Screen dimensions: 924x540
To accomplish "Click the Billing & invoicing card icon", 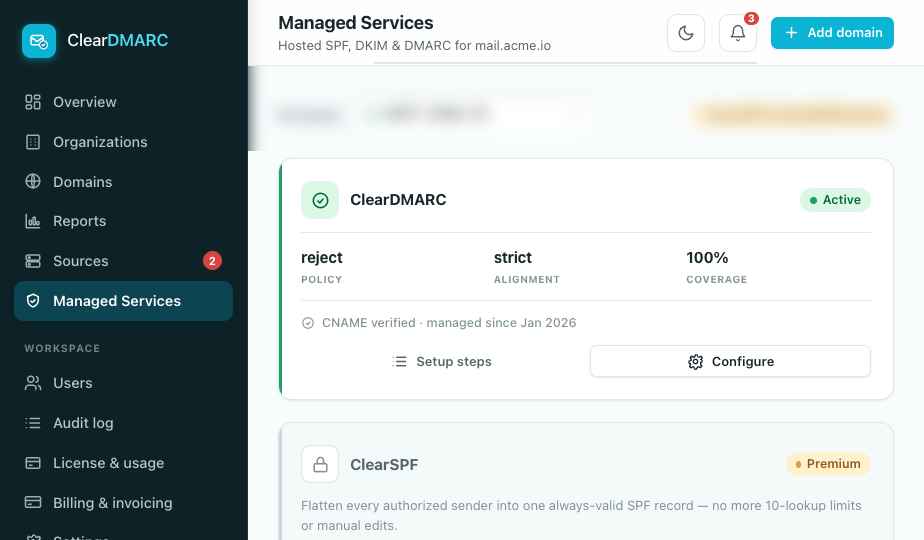I will click(x=33, y=503).
